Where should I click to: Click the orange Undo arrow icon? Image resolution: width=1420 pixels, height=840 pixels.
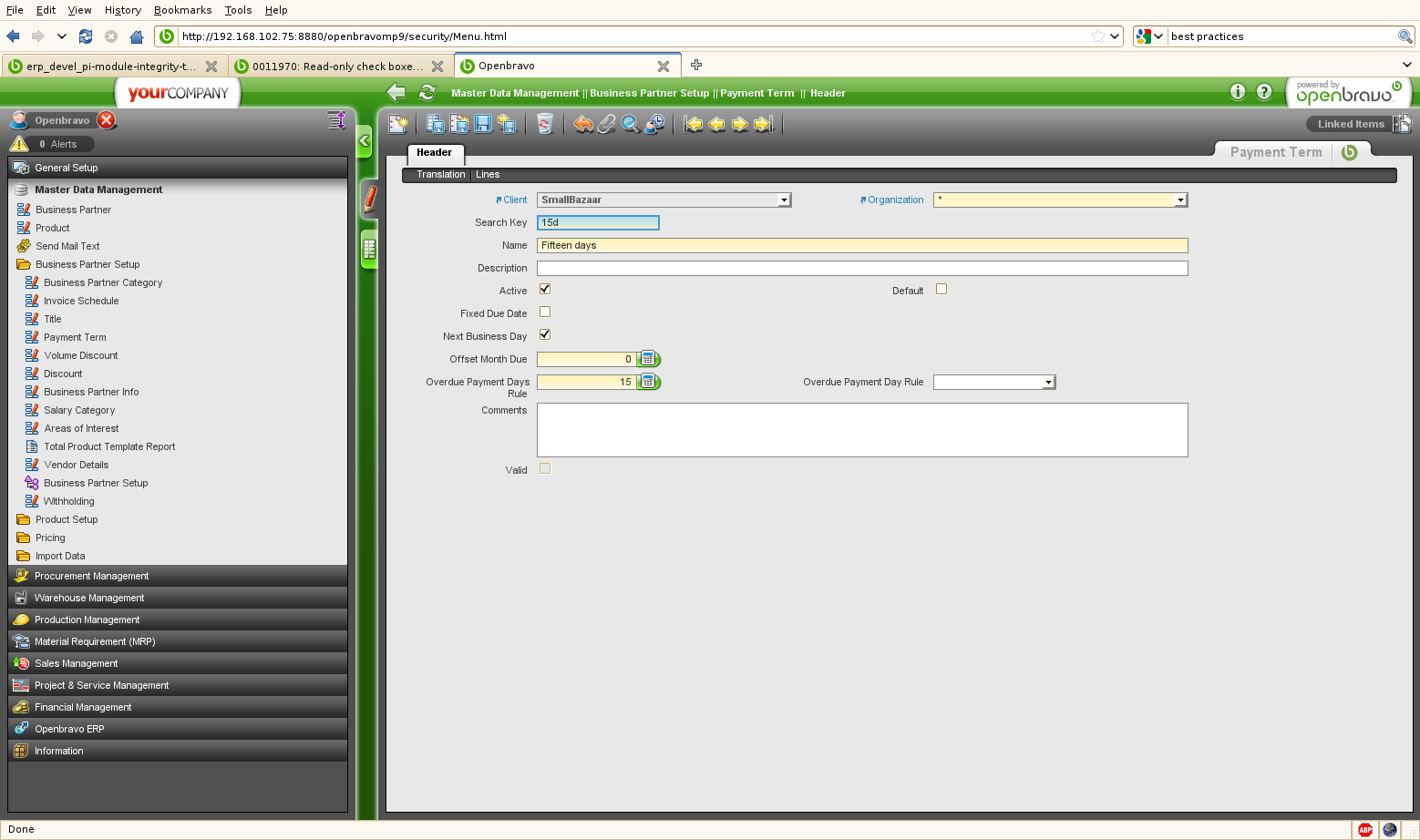point(583,124)
